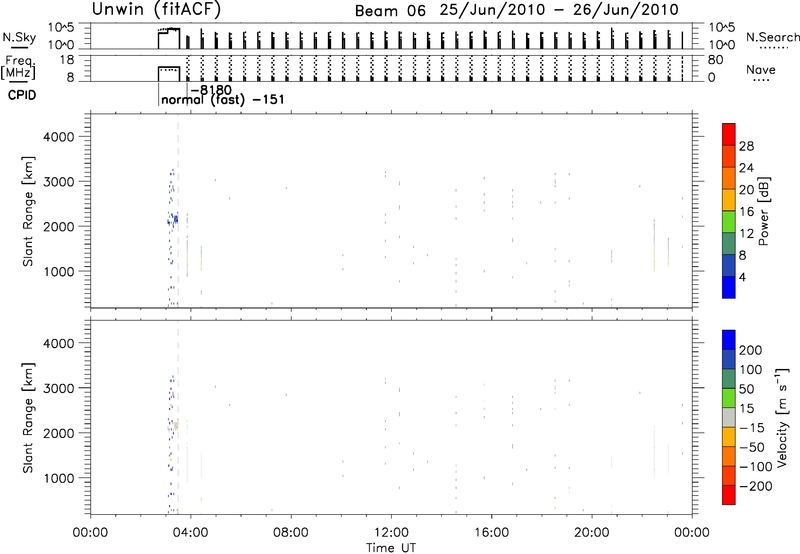The width and height of the screenshot is (800, 554).
Task: Click the CPID value "-8180"
Action: pos(211,90)
